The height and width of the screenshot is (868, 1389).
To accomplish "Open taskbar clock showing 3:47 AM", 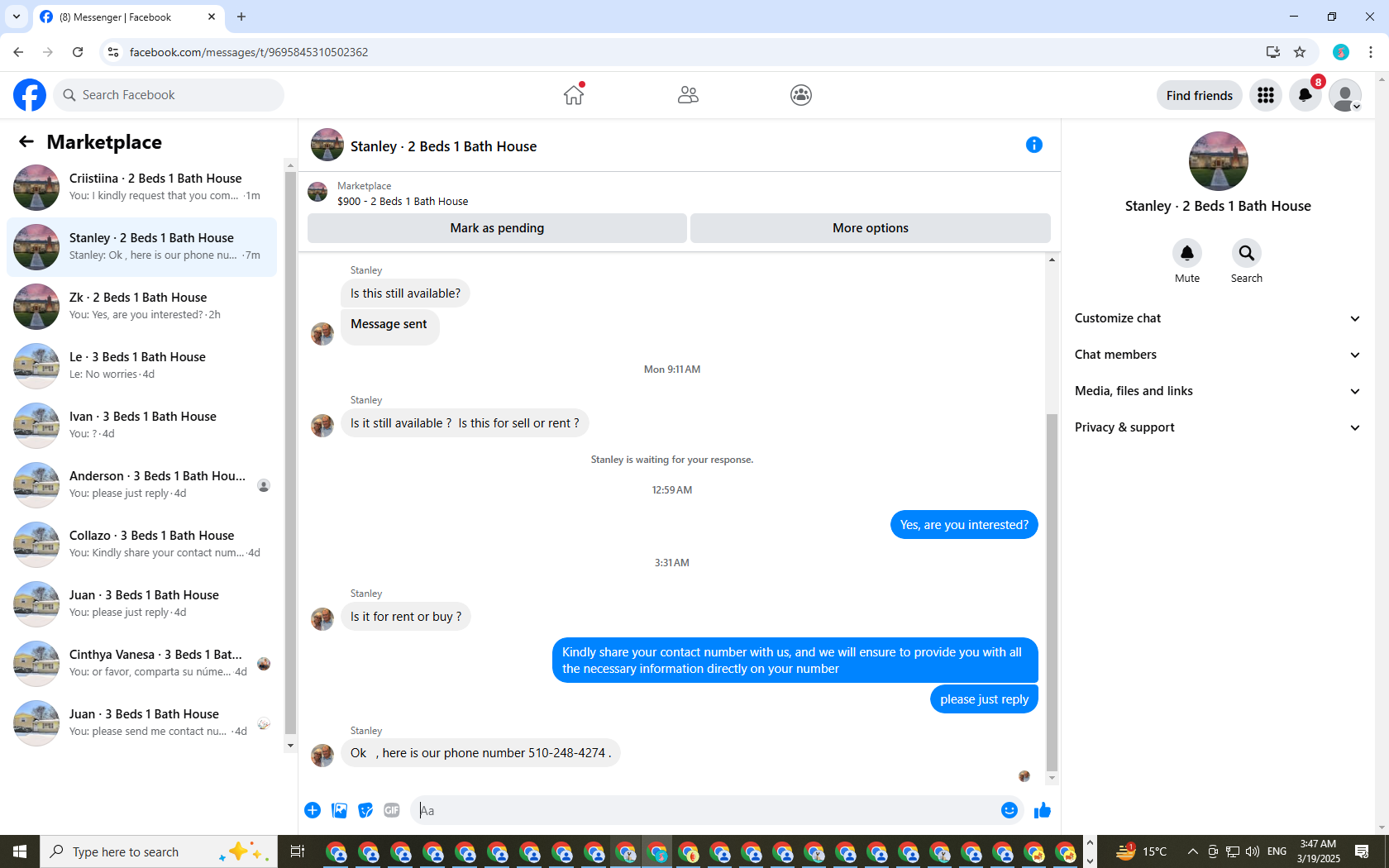I will [1318, 851].
